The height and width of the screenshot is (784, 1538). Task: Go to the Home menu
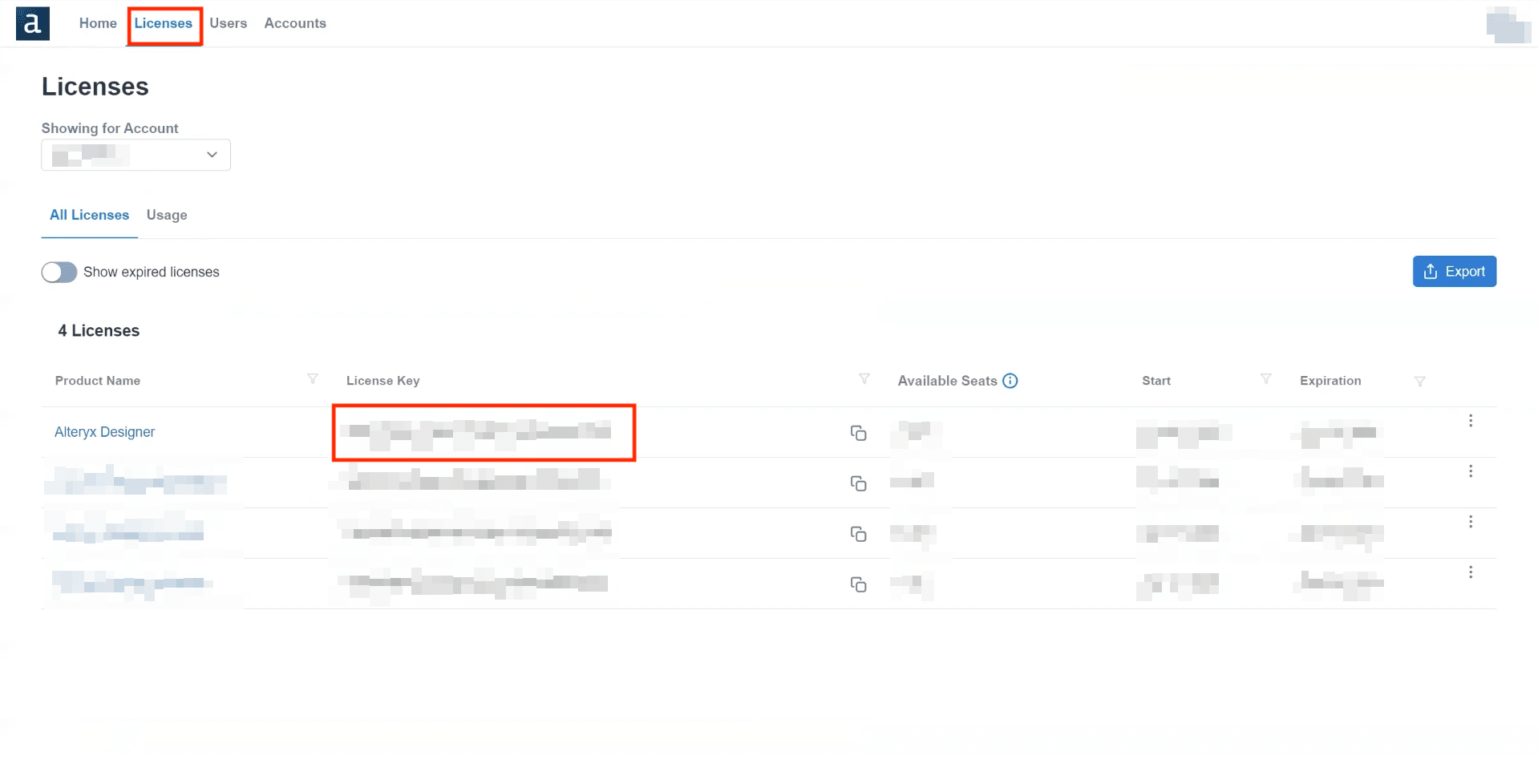(98, 23)
